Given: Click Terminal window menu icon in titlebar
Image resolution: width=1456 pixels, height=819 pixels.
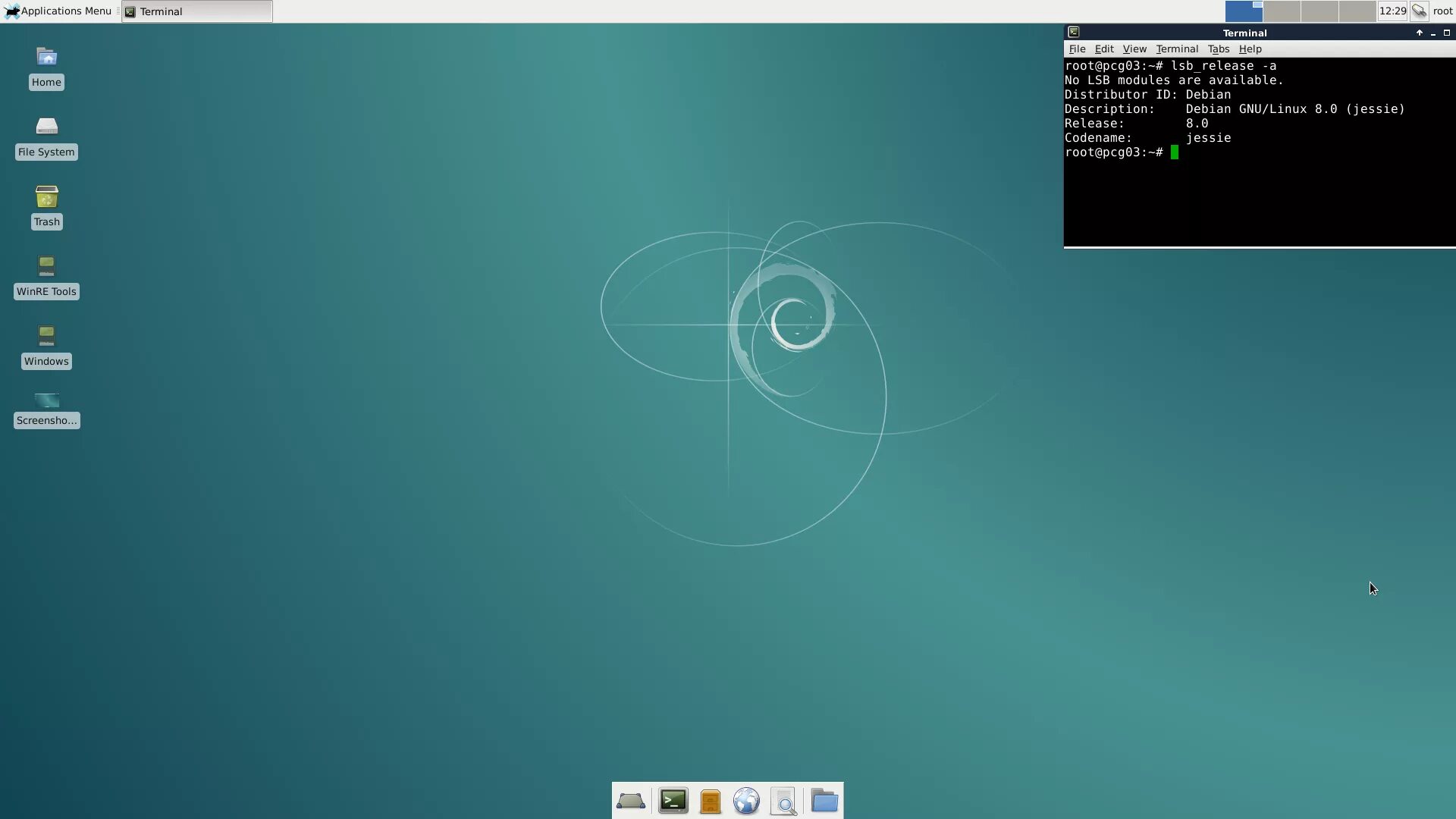Looking at the screenshot, I should 1073,32.
